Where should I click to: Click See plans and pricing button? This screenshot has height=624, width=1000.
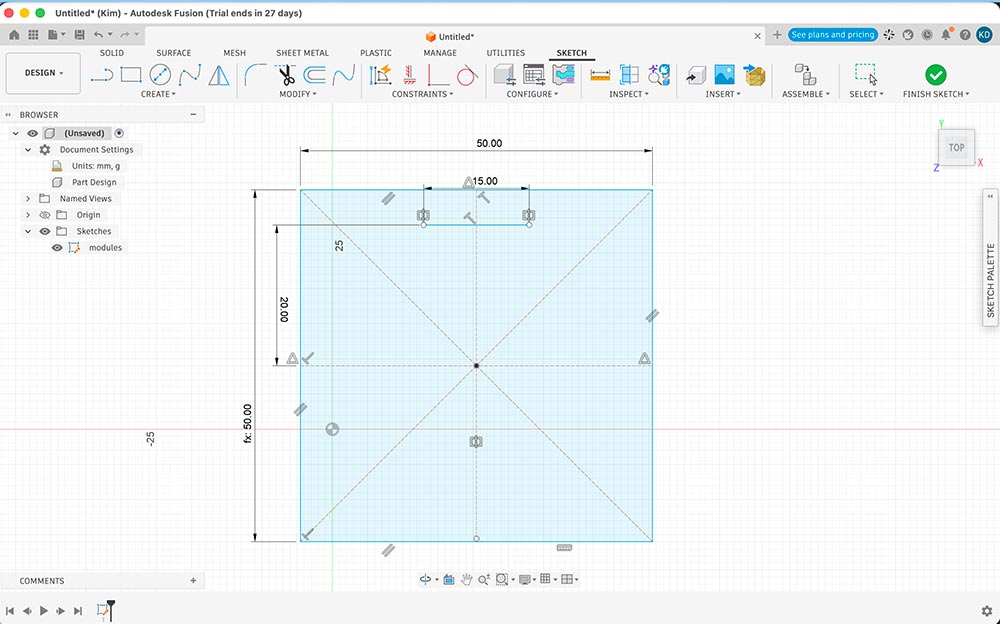[x=833, y=35]
